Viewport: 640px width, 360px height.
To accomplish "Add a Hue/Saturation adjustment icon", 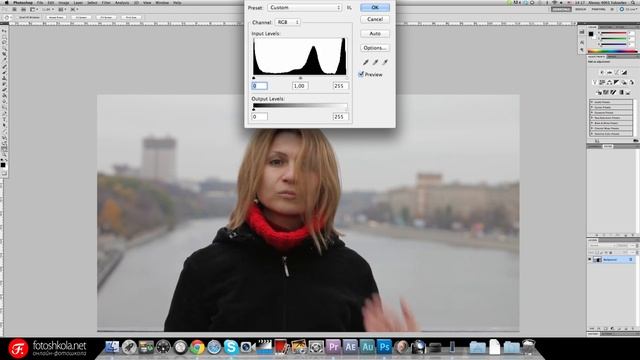I will pos(602,82).
